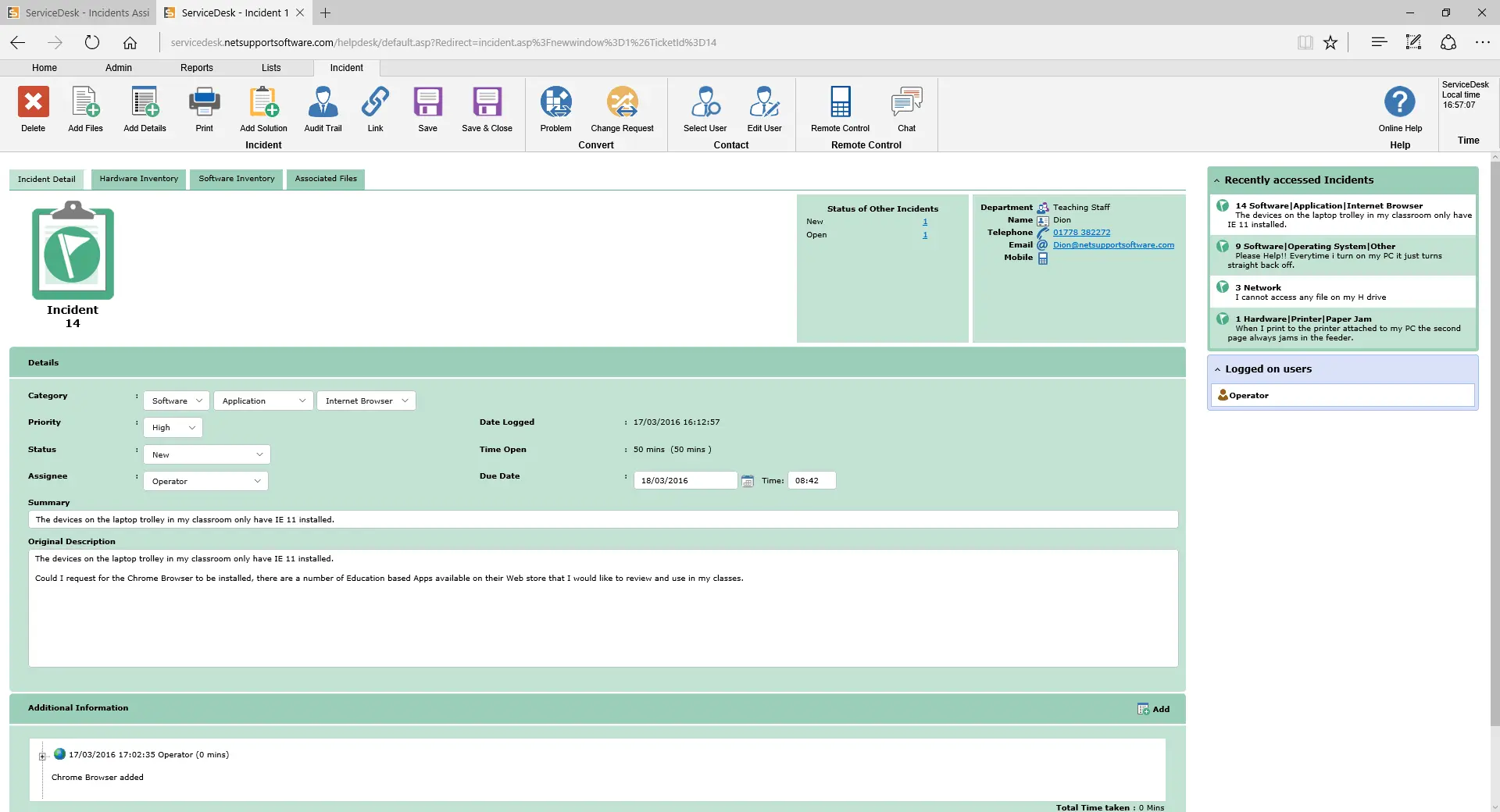Click the Dion email address link
Screen dimensions: 1500x812
point(1114,244)
